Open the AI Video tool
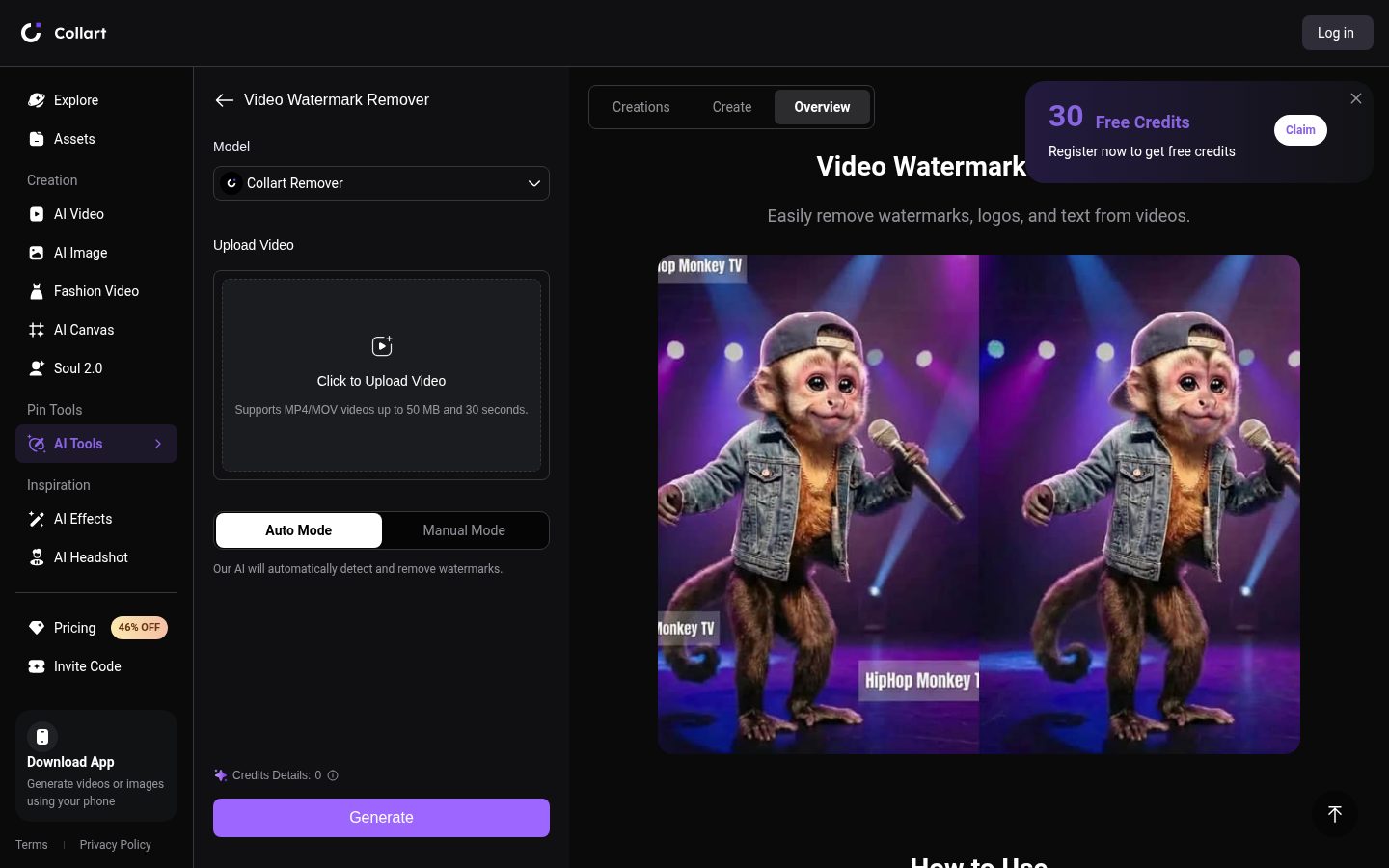The image size is (1389, 868). 96,214
